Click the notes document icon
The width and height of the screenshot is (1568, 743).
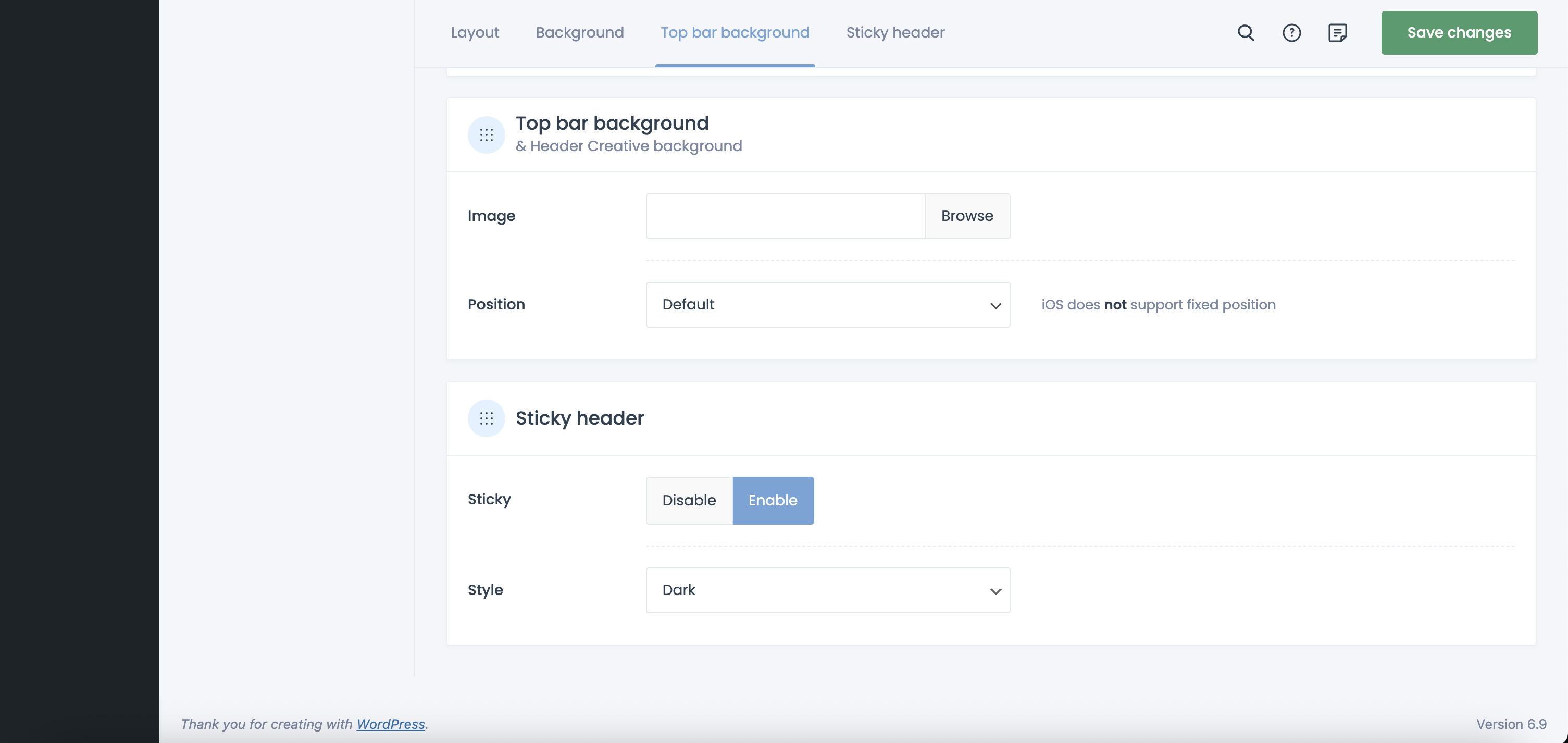click(1337, 33)
